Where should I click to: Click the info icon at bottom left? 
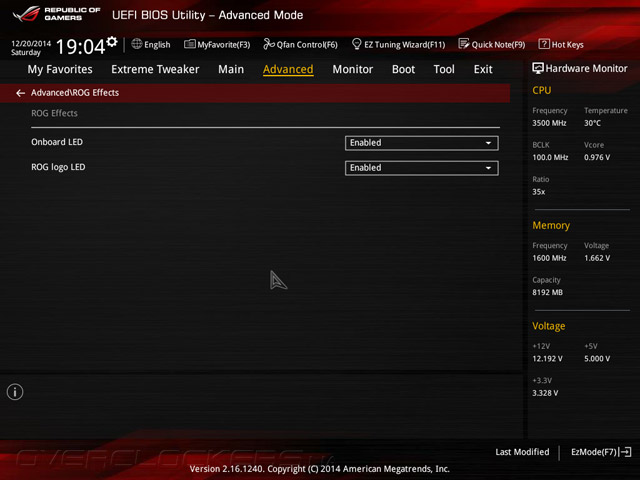click(15, 392)
